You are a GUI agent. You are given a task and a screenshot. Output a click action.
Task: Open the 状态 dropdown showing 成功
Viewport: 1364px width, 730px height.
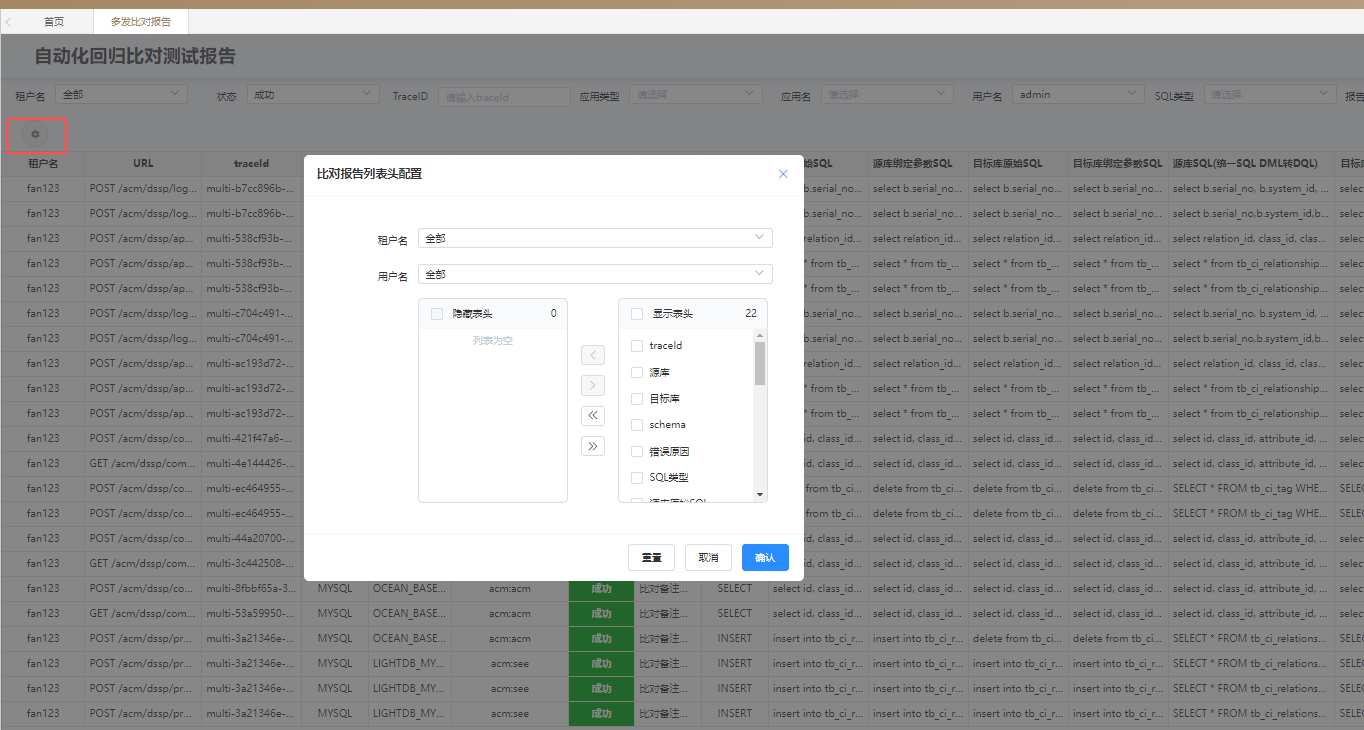312,93
